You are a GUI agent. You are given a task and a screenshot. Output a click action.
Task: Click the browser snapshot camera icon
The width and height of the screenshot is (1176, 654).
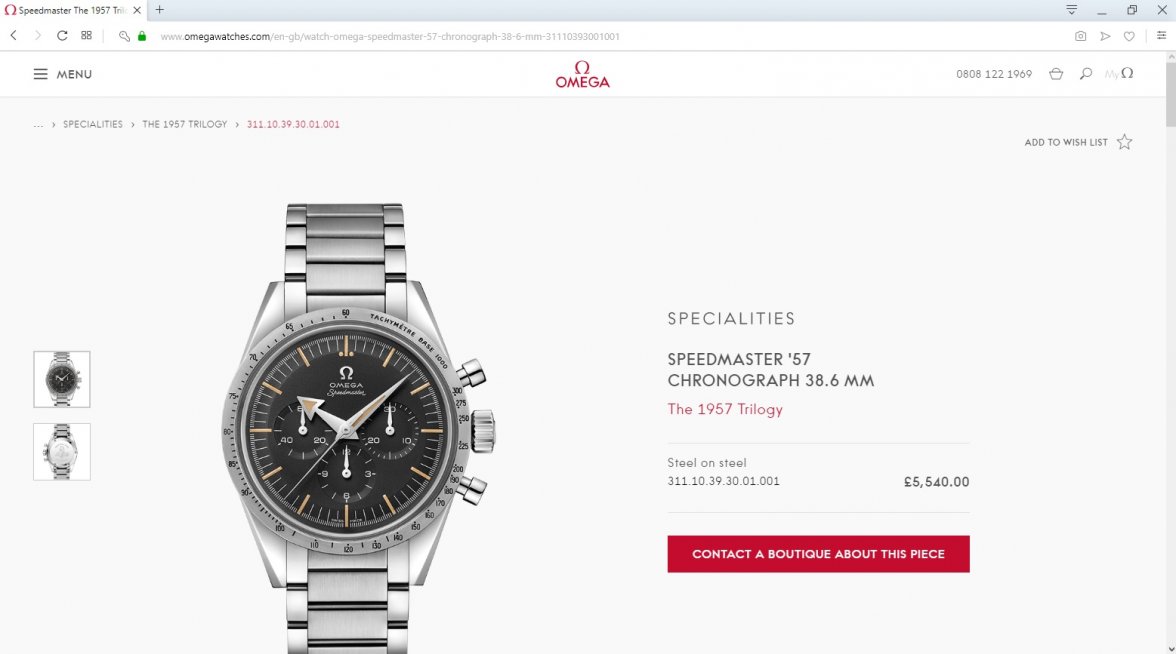coord(1080,36)
